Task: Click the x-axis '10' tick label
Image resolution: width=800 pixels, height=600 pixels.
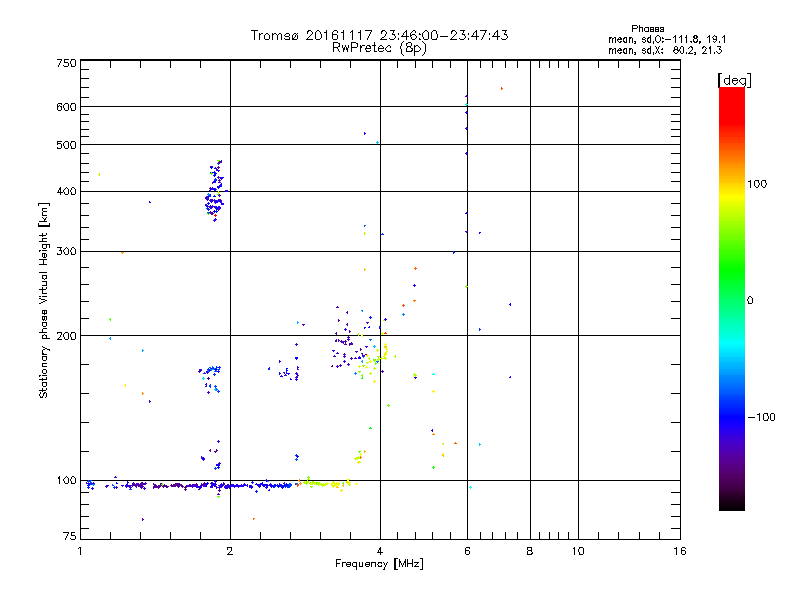Action: pyautogui.click(x=578, y=551)
